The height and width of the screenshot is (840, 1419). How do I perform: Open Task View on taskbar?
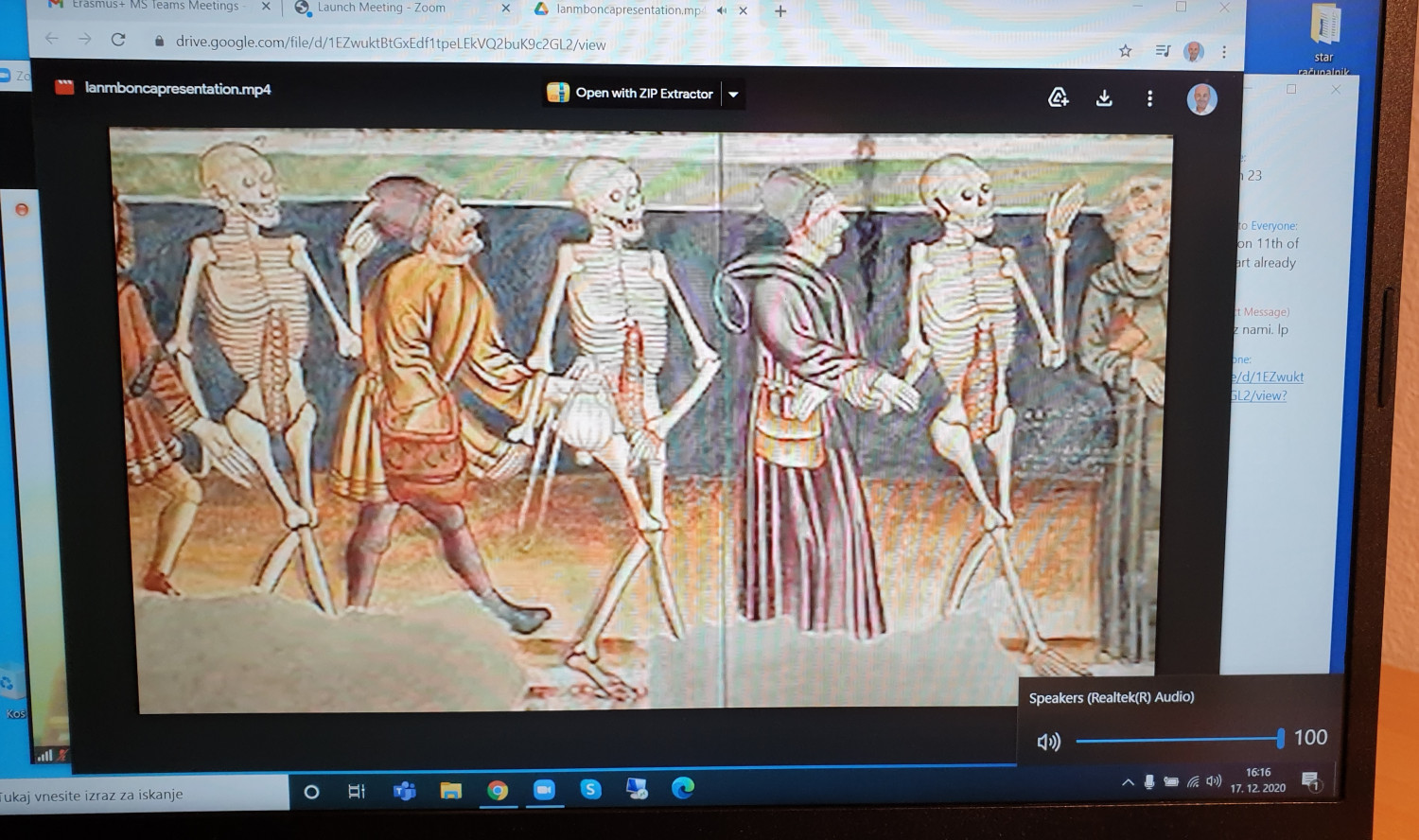357,791
